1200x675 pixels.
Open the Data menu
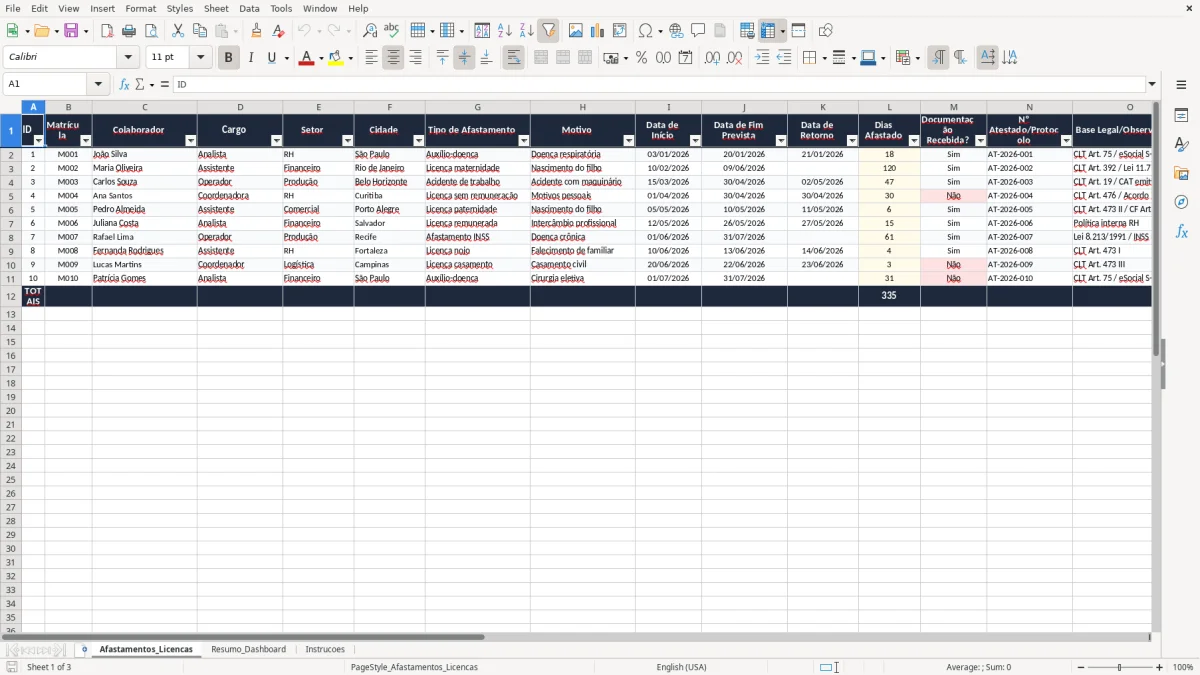pyautogui.click(x=249, y=8)
